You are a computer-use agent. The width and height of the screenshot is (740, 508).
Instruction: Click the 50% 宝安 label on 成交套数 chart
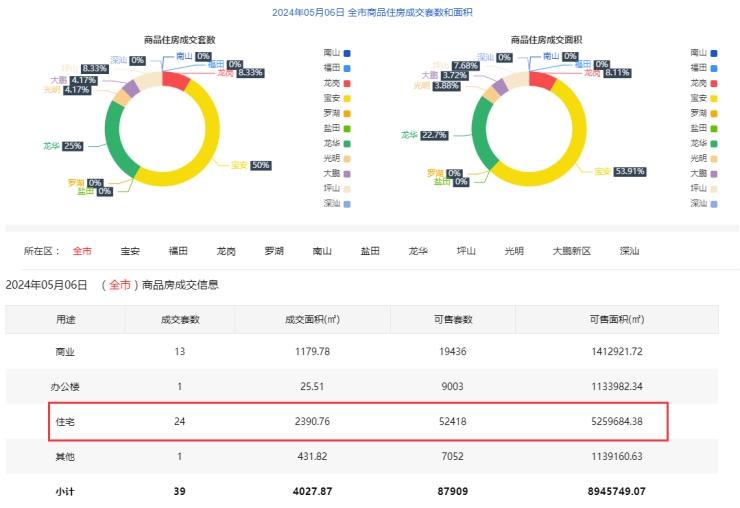pos(260,165)
